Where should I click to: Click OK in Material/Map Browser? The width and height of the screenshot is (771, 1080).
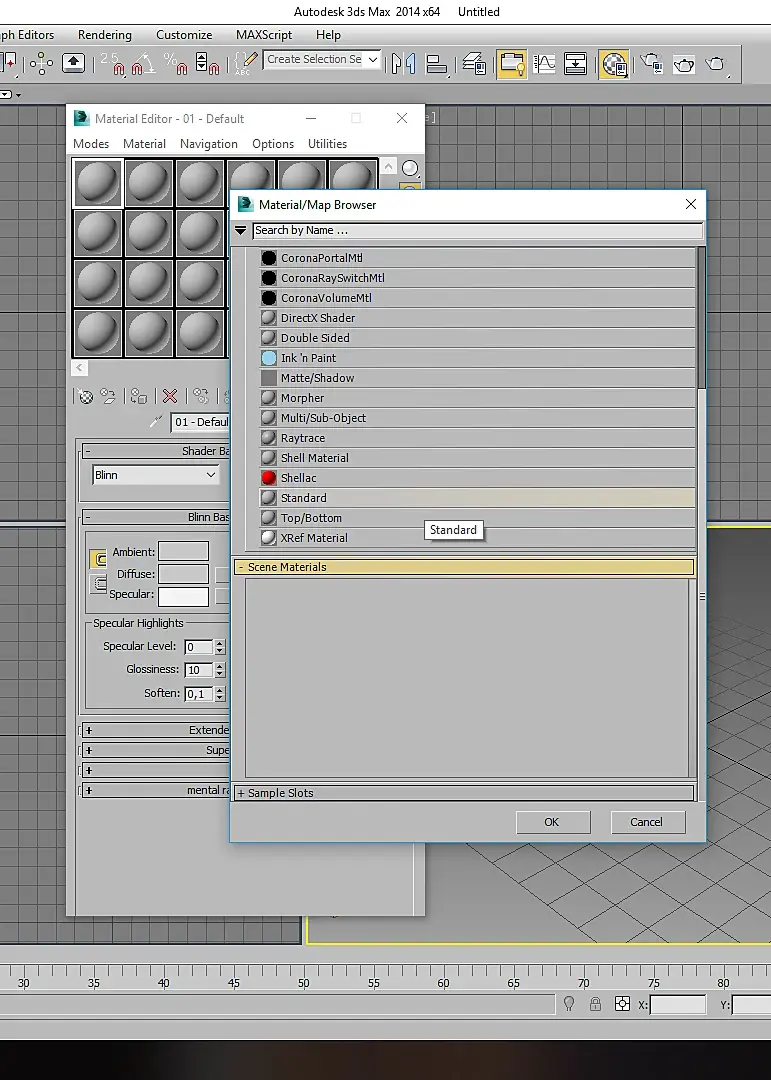point(552,822)
